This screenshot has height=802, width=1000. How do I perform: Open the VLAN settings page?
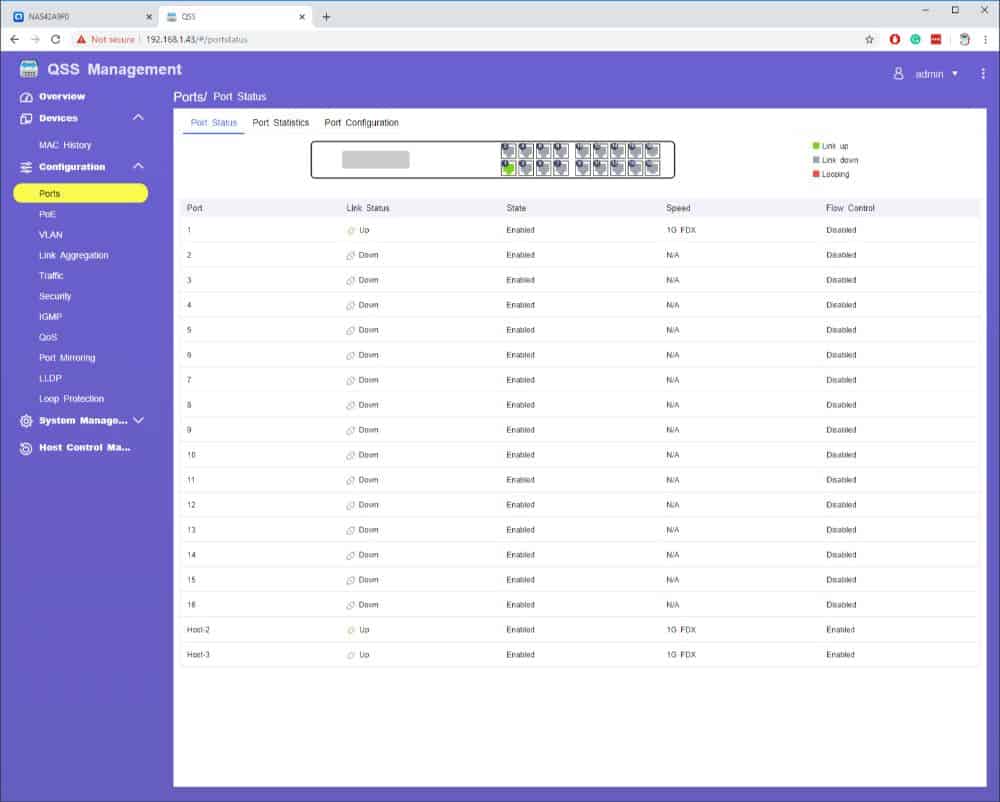(x=51, y=235)
